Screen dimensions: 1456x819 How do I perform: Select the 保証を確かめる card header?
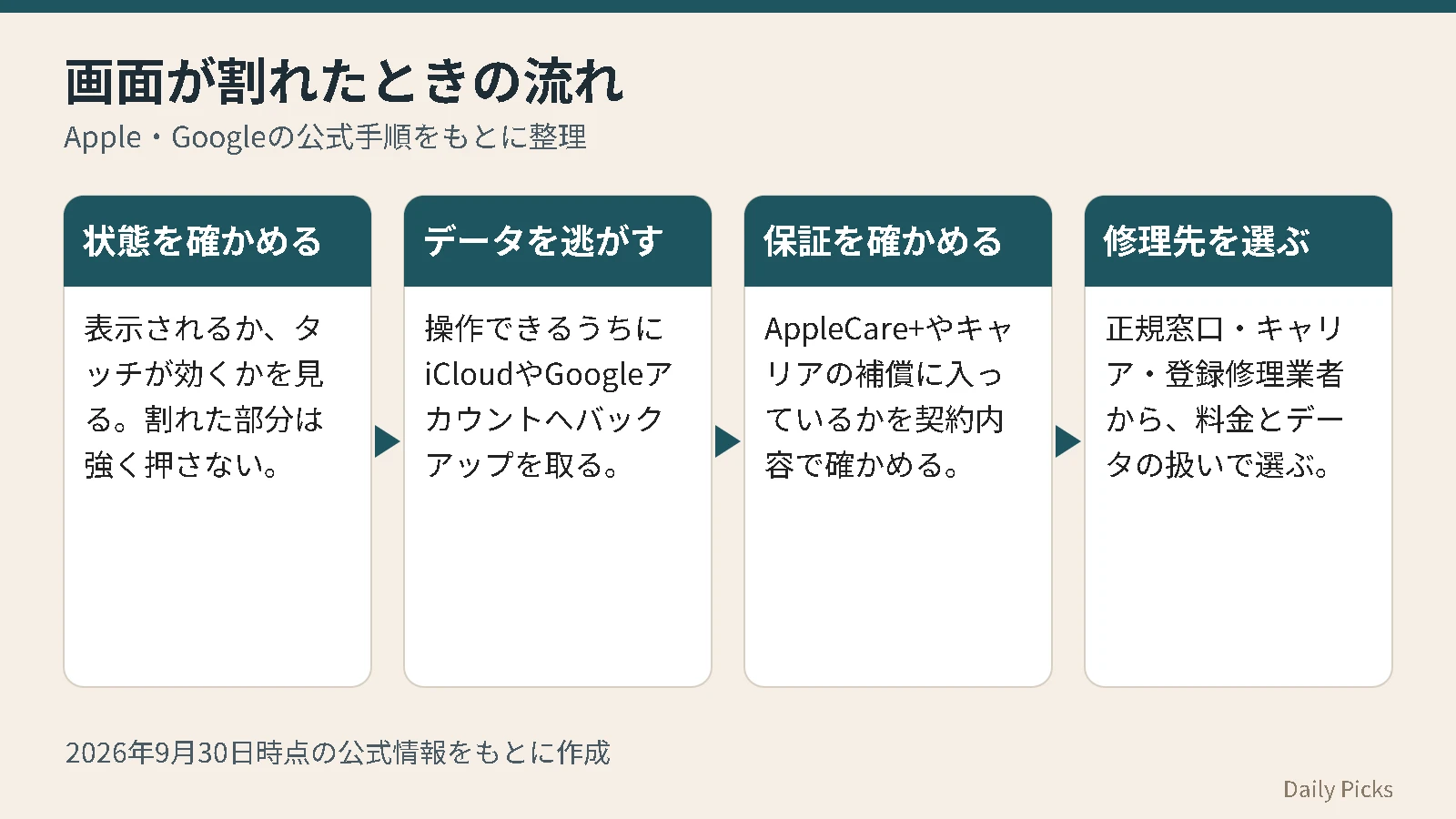point(898,241)
